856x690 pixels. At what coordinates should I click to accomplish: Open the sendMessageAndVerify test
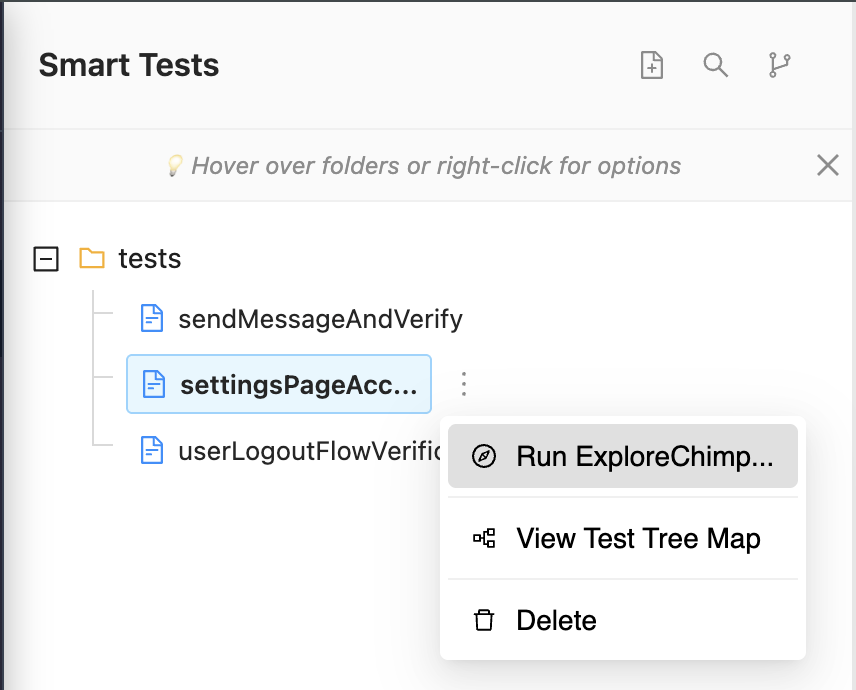[320, 320]
